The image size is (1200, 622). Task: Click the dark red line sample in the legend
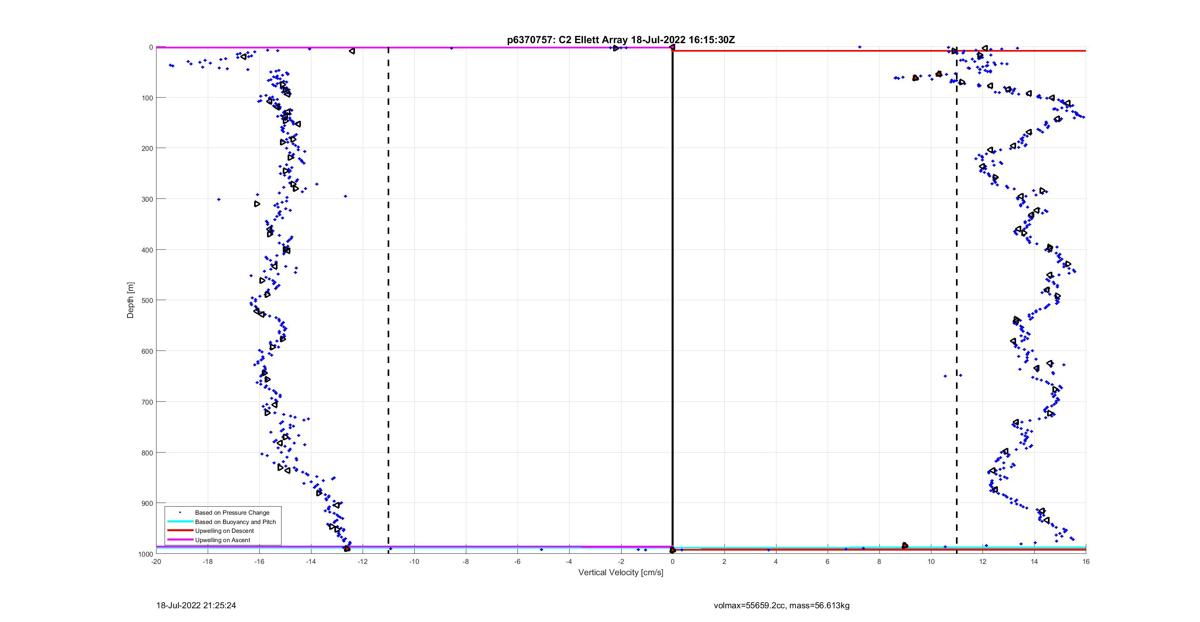(180, 530)
